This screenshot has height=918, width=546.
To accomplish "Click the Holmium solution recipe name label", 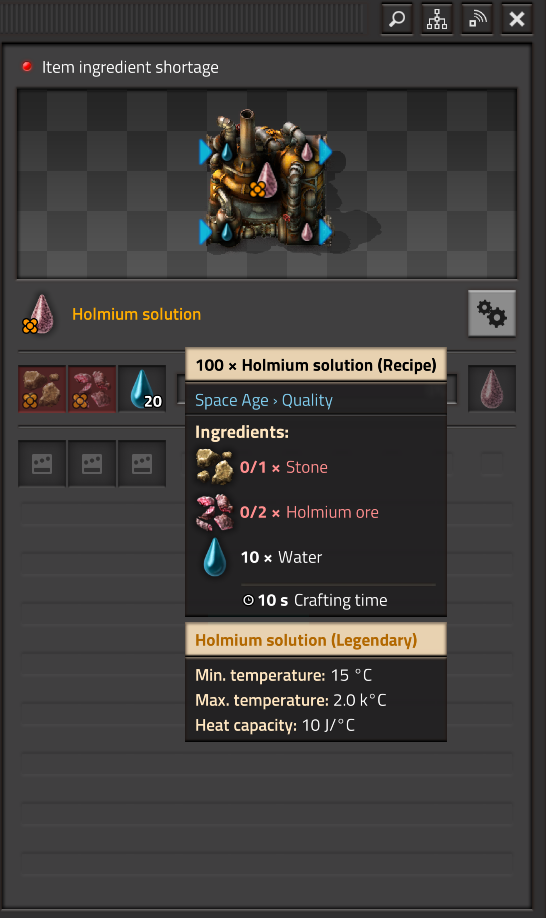I will [136, 314].
